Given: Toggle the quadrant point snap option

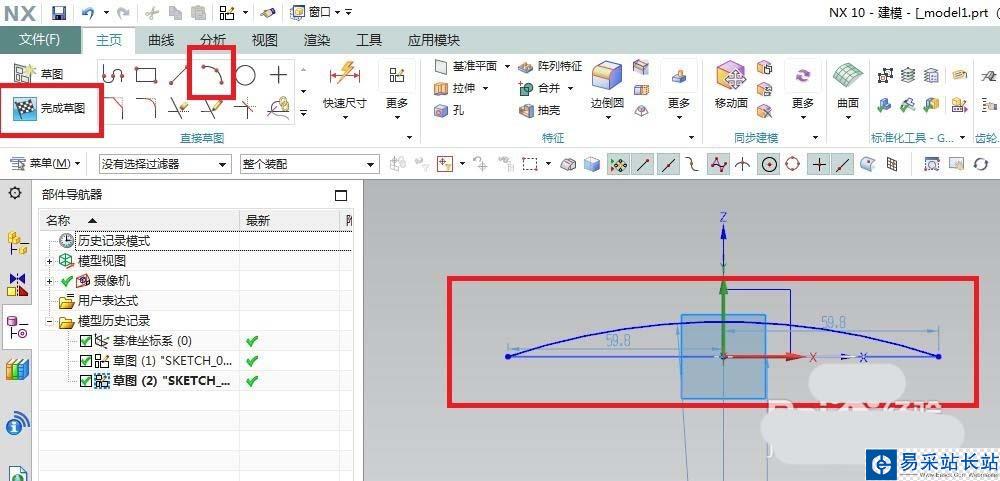Looking at the screenshot, I should coord(793,165).
